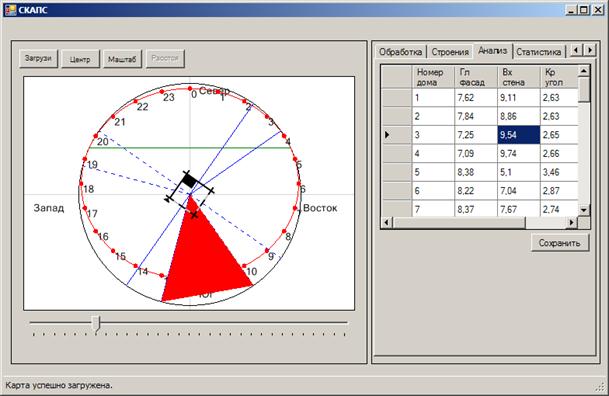Click the СКАПС application icon in title bar
Image resolution: width=609 pixels, height=396 pixels.
(x=10, y=10)
